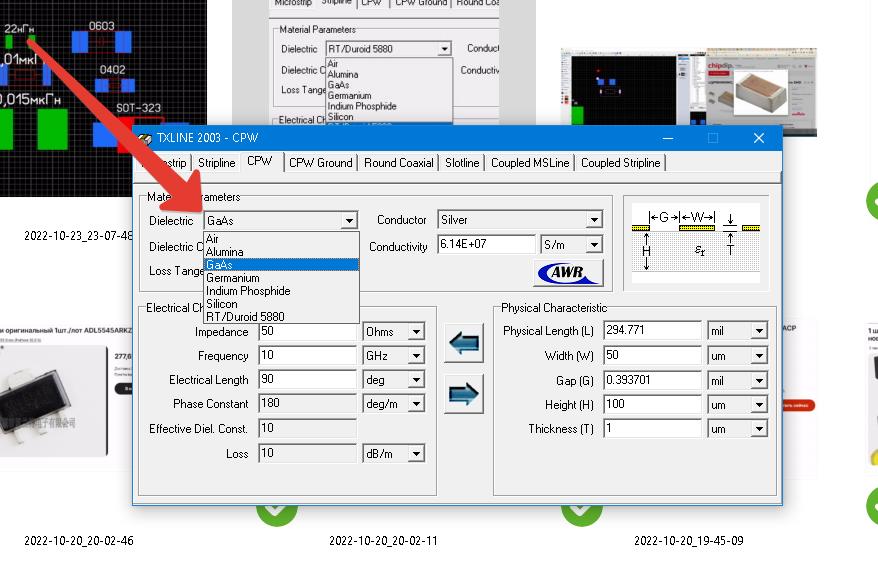
Task: Open Phase Constant deg/m dropdown
Action: point(416,404)
